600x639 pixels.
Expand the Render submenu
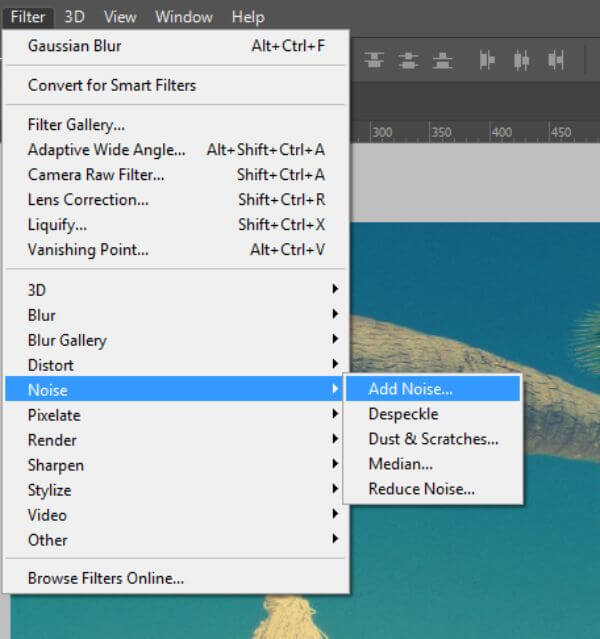coord(176,440)
